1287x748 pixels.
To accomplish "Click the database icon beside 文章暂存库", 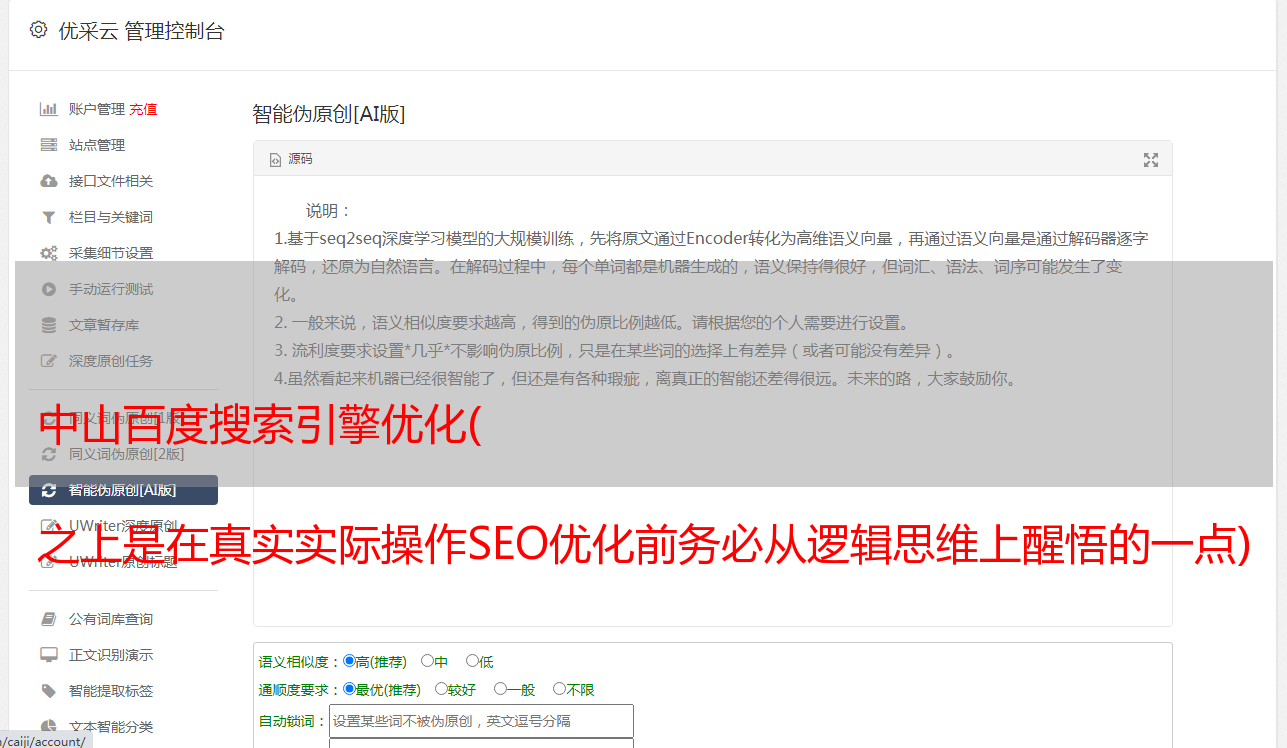I will click(48, 325).
